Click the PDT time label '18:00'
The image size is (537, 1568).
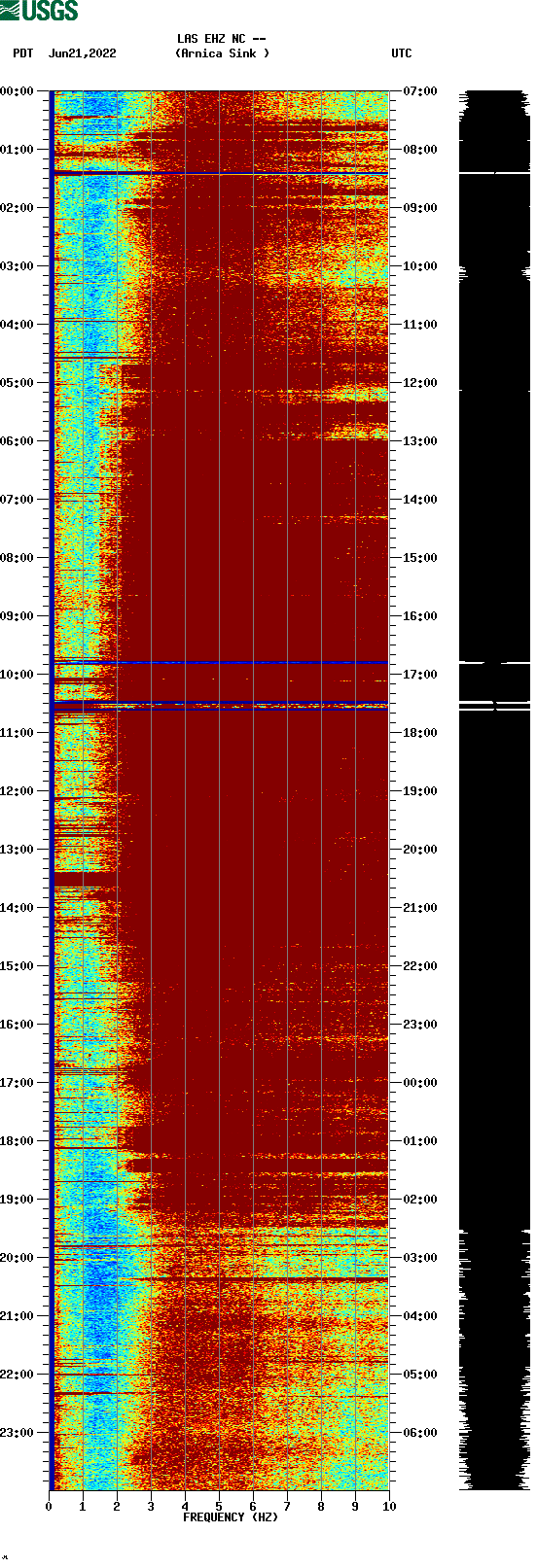tap(17, 1141)
